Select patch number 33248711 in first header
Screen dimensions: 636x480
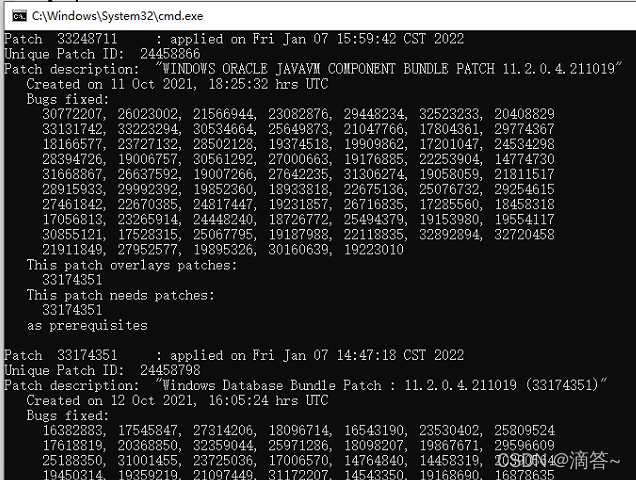pyautogui.click(x=87, y=39)
